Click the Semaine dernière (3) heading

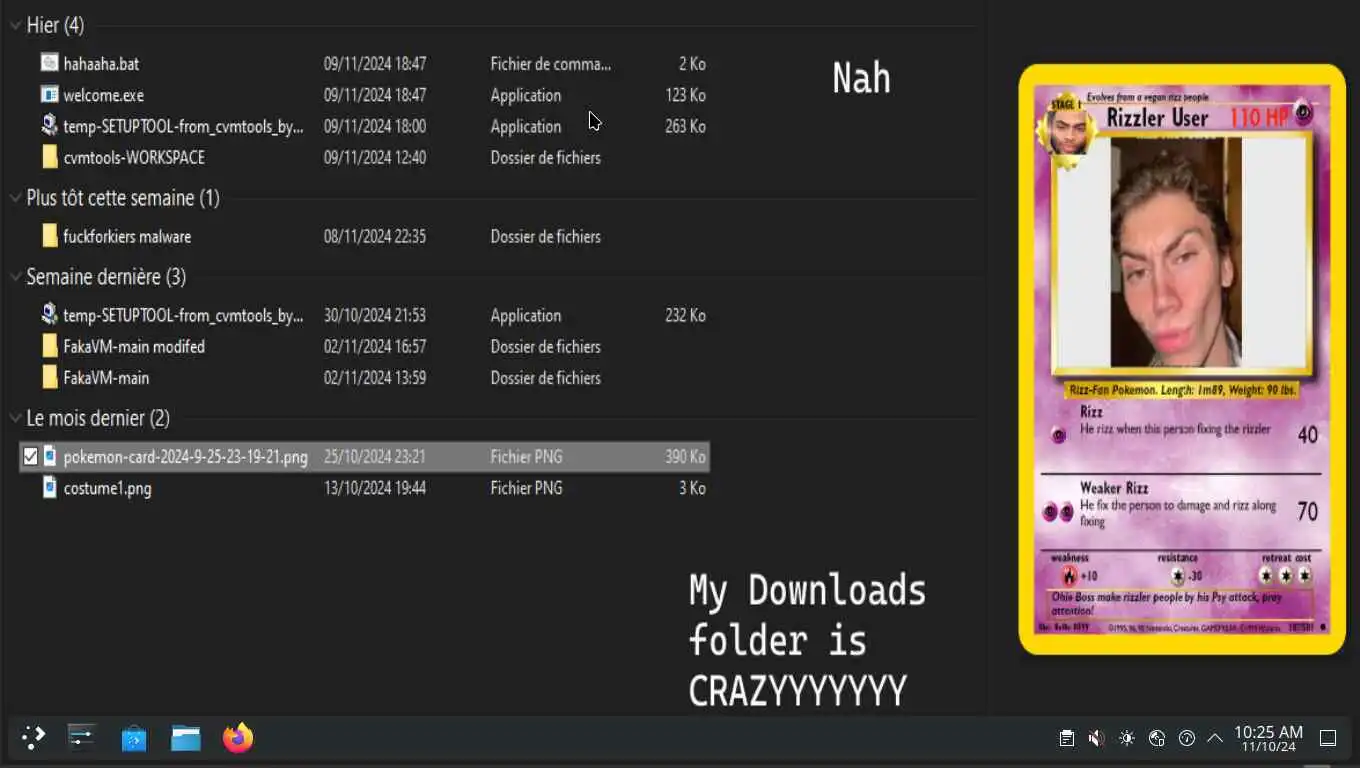pos(106,277)
